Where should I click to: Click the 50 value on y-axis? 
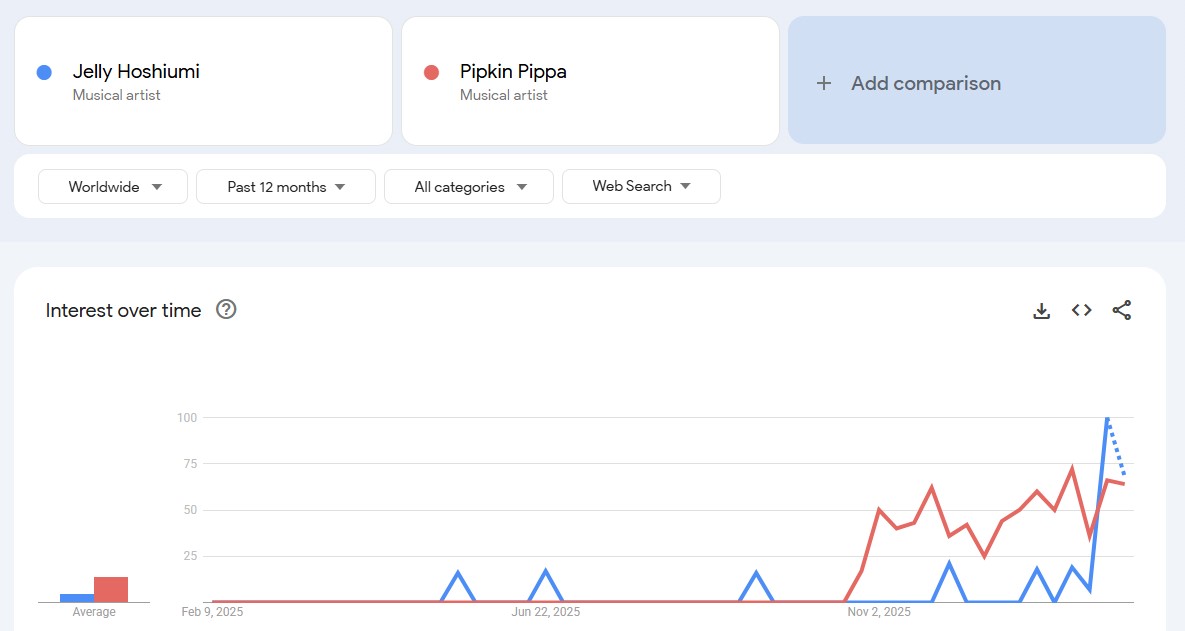190,510
